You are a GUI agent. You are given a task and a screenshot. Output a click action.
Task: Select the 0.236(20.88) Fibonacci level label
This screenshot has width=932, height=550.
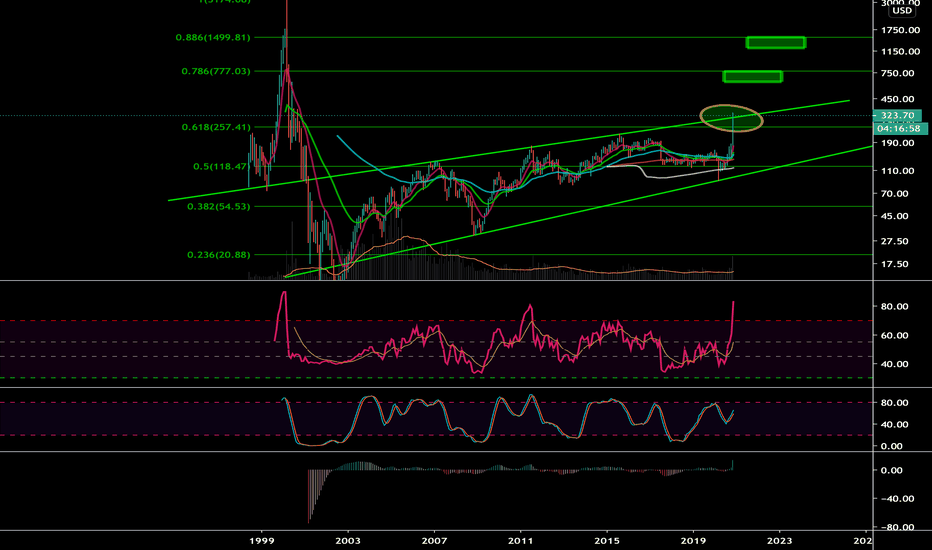coord(219,254)
